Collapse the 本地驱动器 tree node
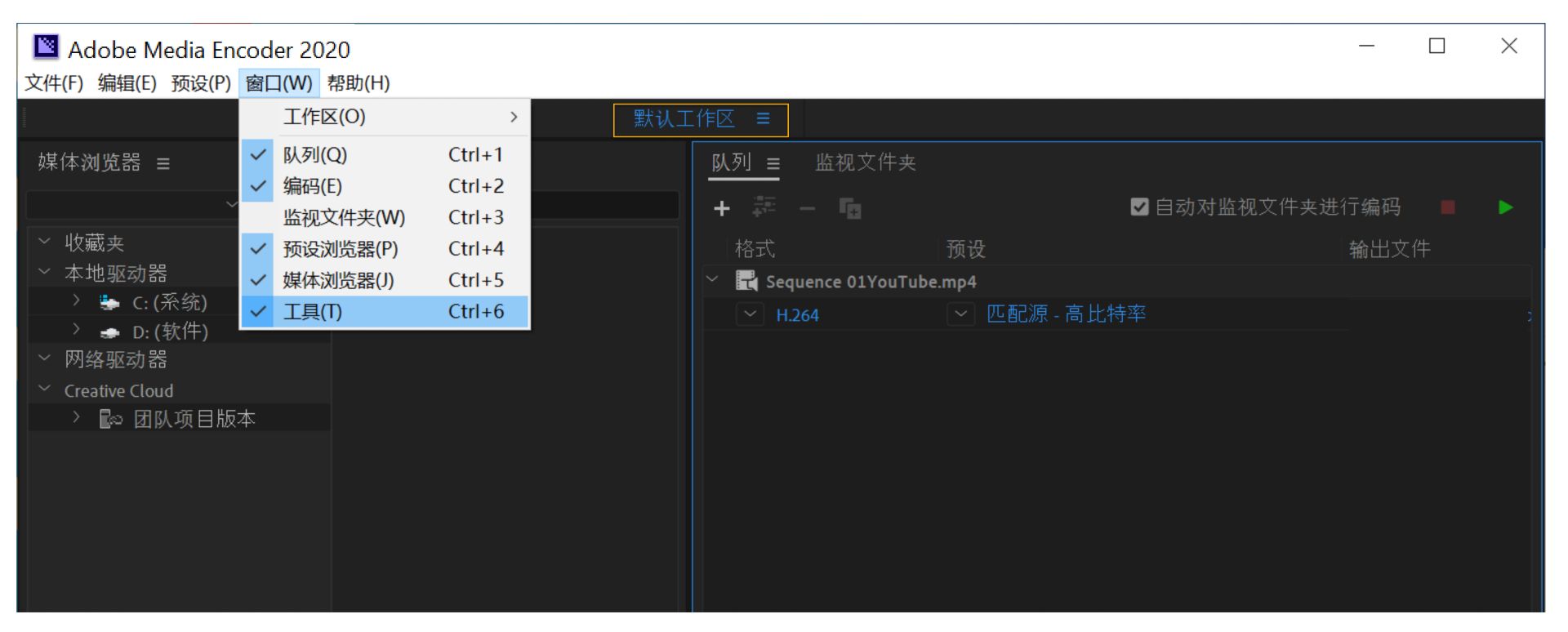The height and width of the screenshot is (632, 1568). click(45, 272)
